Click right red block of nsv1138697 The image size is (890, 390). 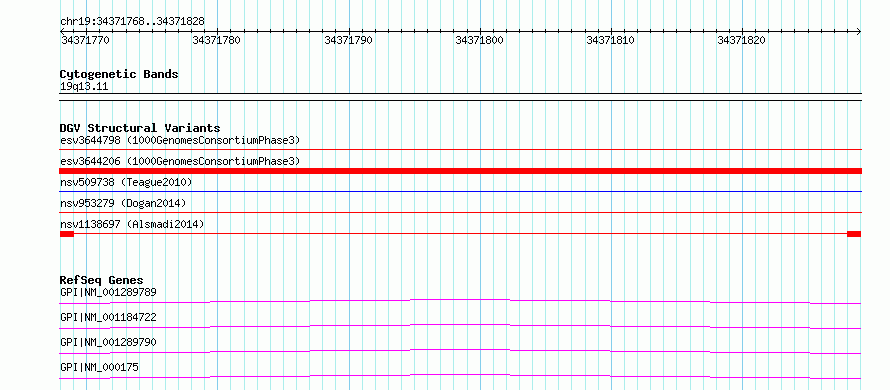coord(854,234)
